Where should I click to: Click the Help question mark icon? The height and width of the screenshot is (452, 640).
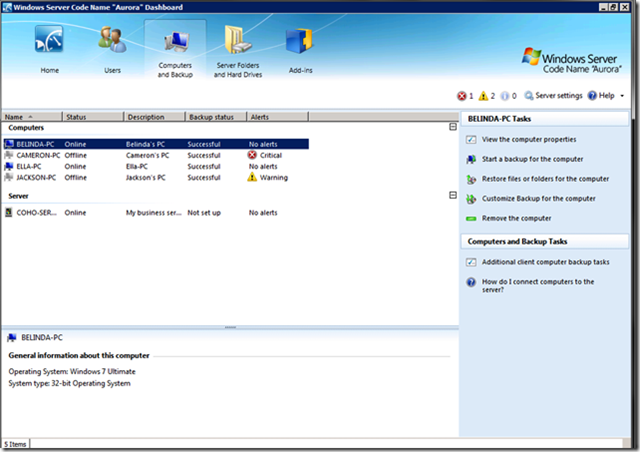(594, 96)
